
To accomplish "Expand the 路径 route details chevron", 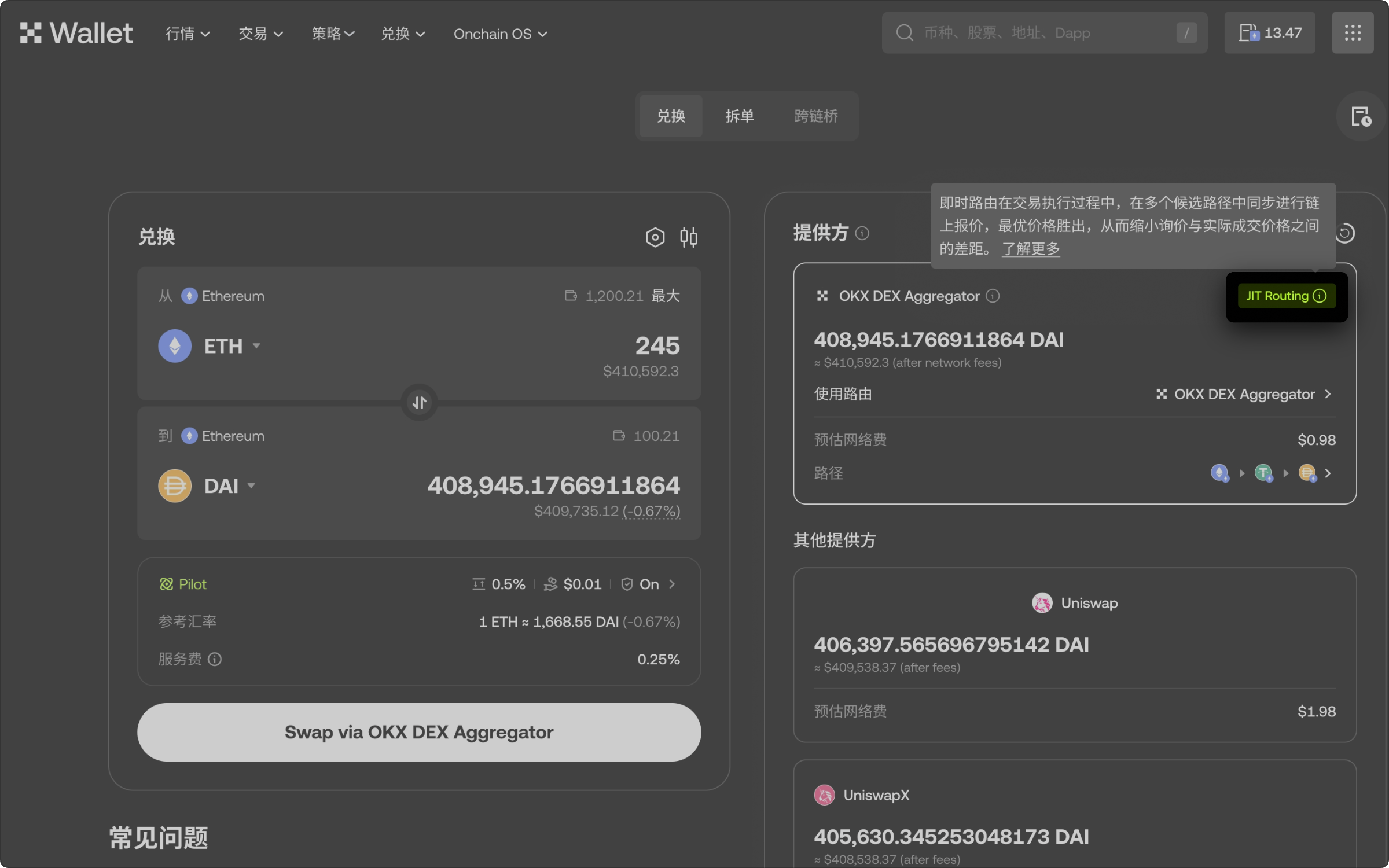I will (1328, 473).
